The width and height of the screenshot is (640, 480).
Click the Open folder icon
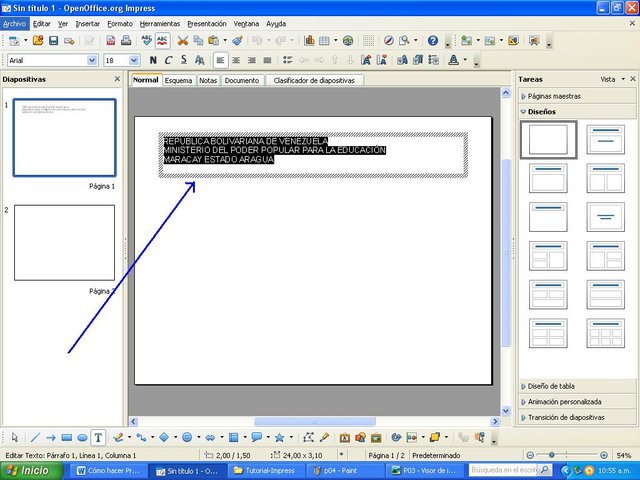(38, 40)
